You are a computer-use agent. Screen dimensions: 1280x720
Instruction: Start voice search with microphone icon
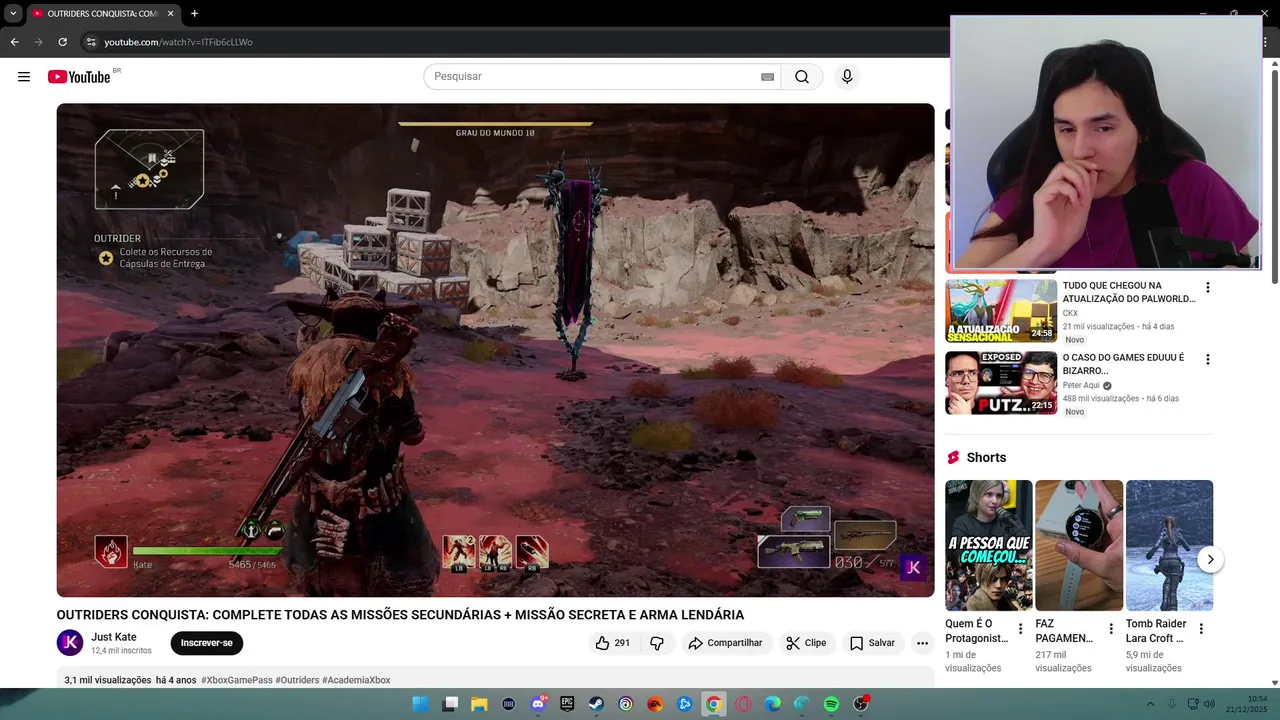847,77
